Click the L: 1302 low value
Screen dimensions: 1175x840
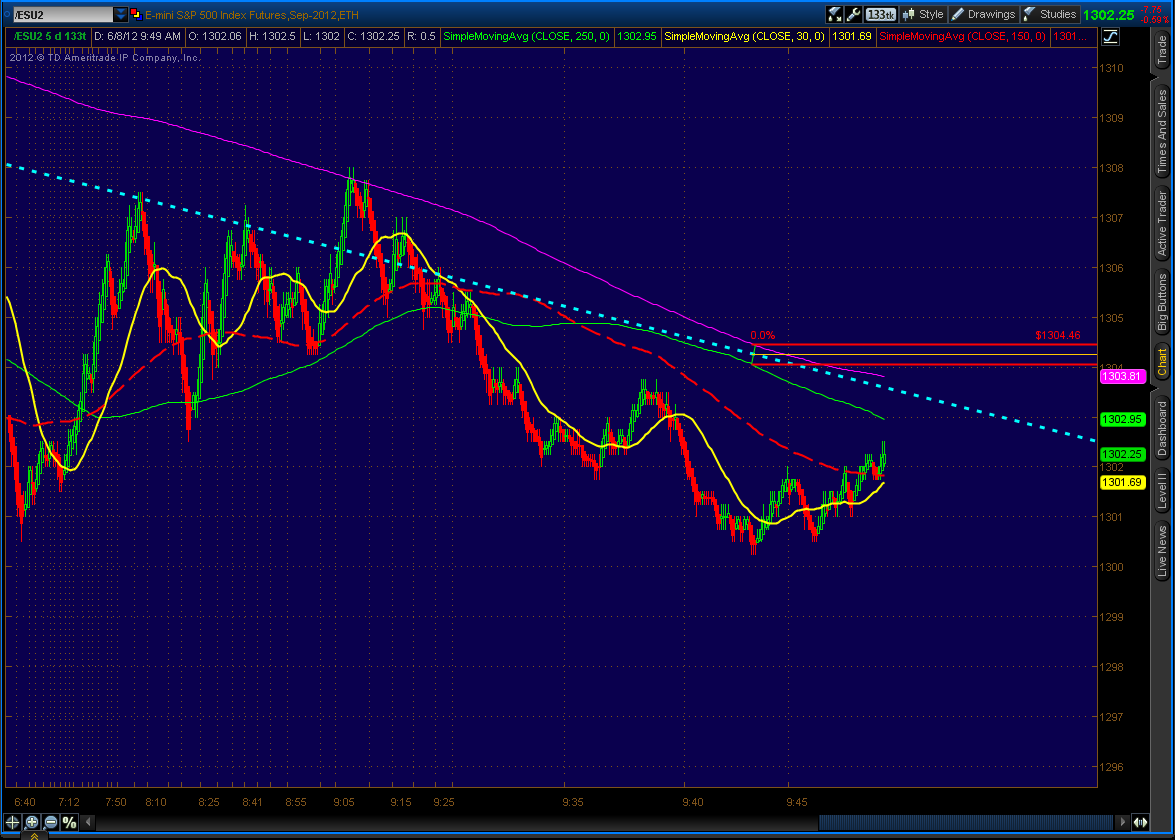(321, 36)
